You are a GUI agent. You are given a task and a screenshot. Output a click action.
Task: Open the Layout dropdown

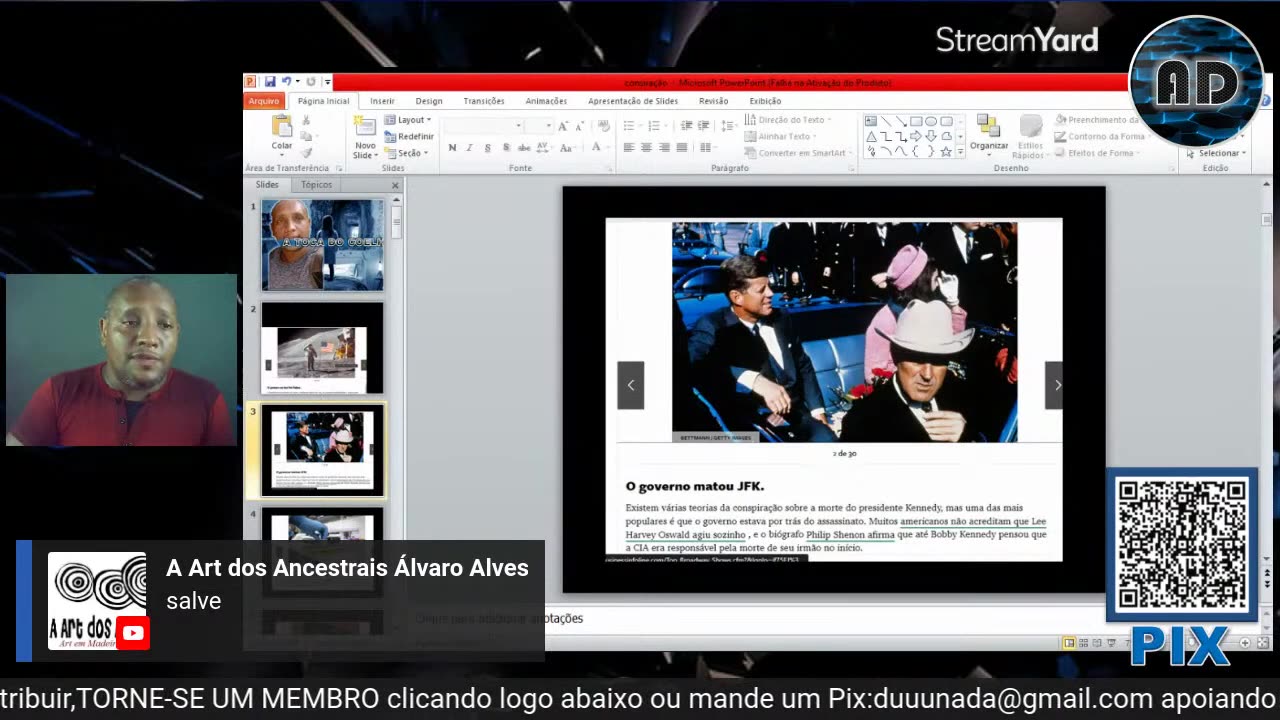coord(408,120)
